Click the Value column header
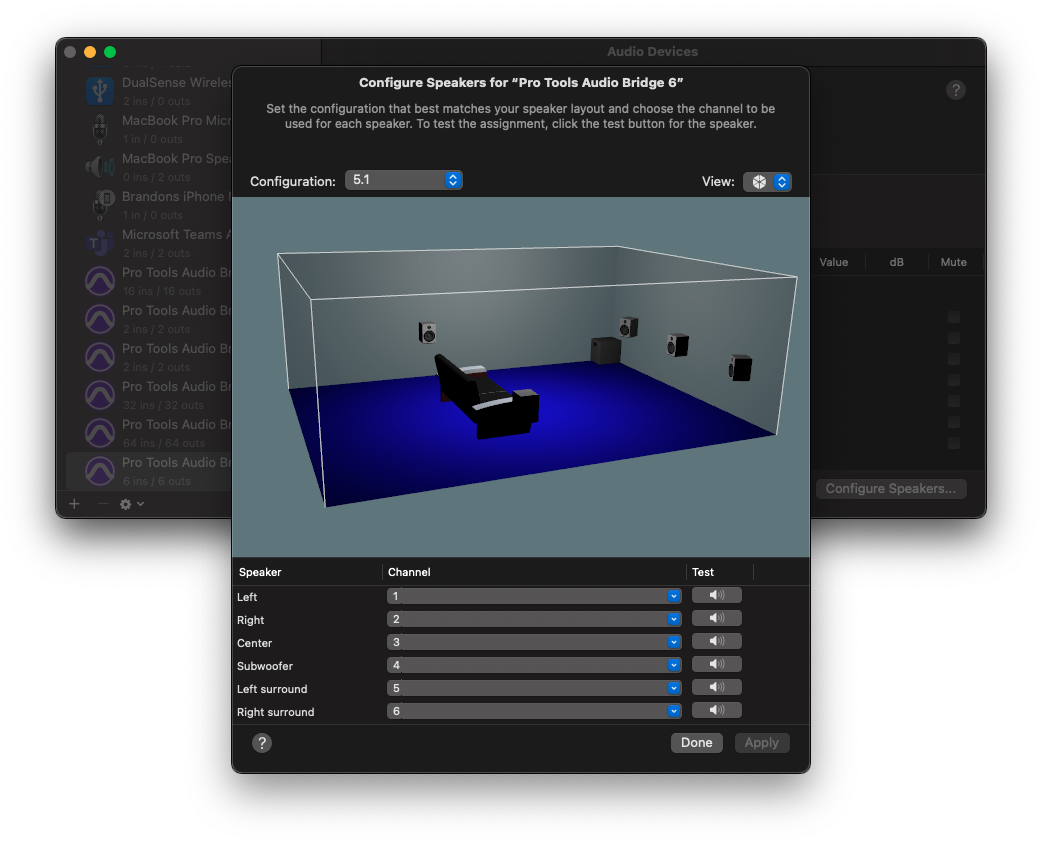Image resolution: width=1042 pixels, height=847 pixels. click(833, 262)
